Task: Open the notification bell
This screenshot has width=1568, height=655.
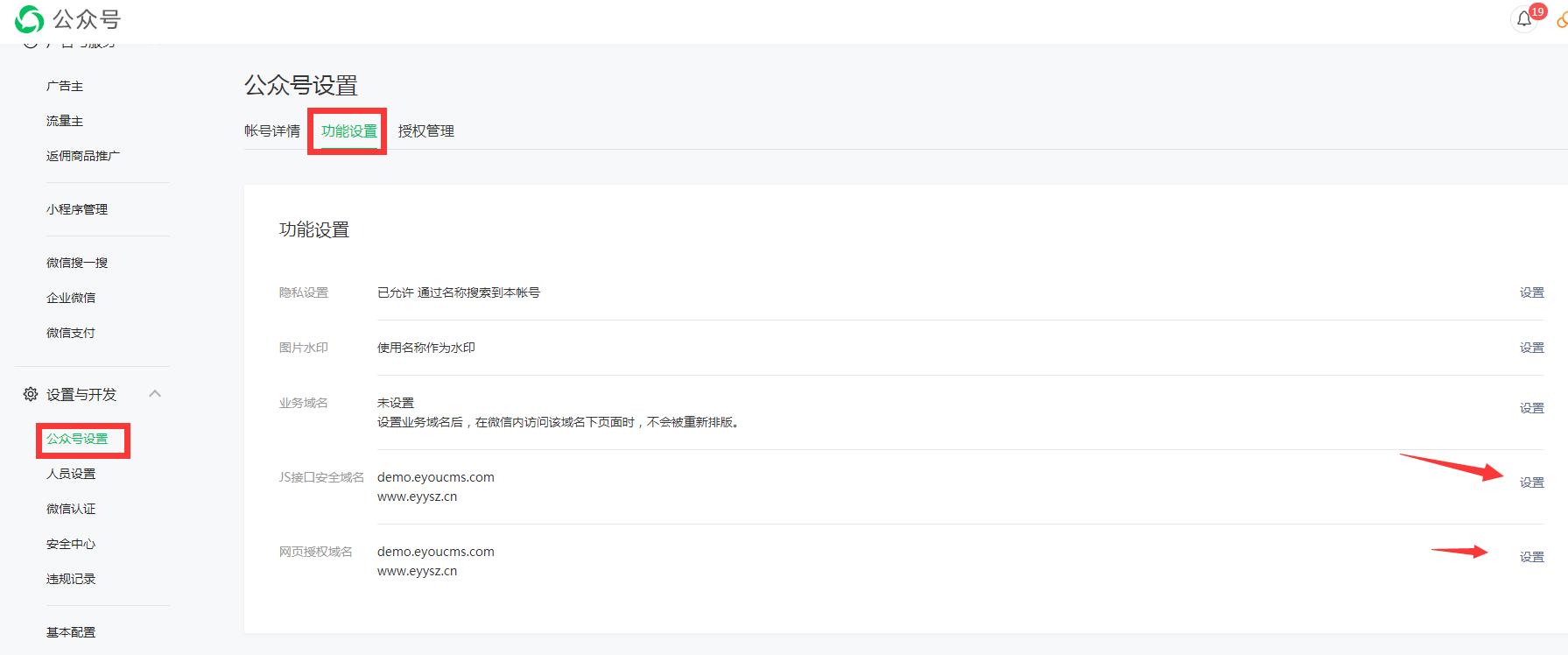Action: click(x=1524, y=19)
